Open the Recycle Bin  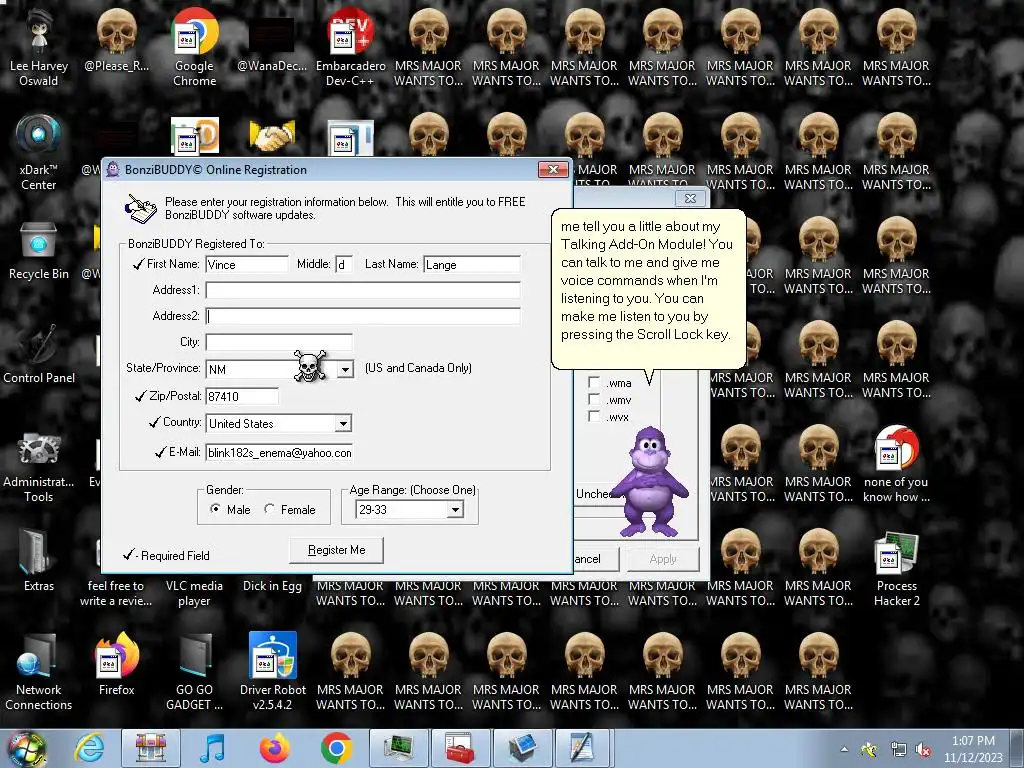39,251
